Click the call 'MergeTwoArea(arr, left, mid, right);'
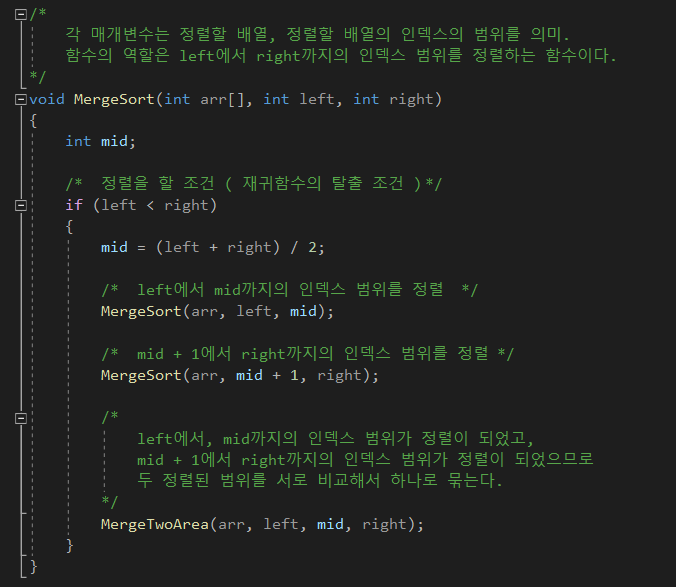Image resolution: width=676 pixels, height=587 pixels. pos(262,524)
